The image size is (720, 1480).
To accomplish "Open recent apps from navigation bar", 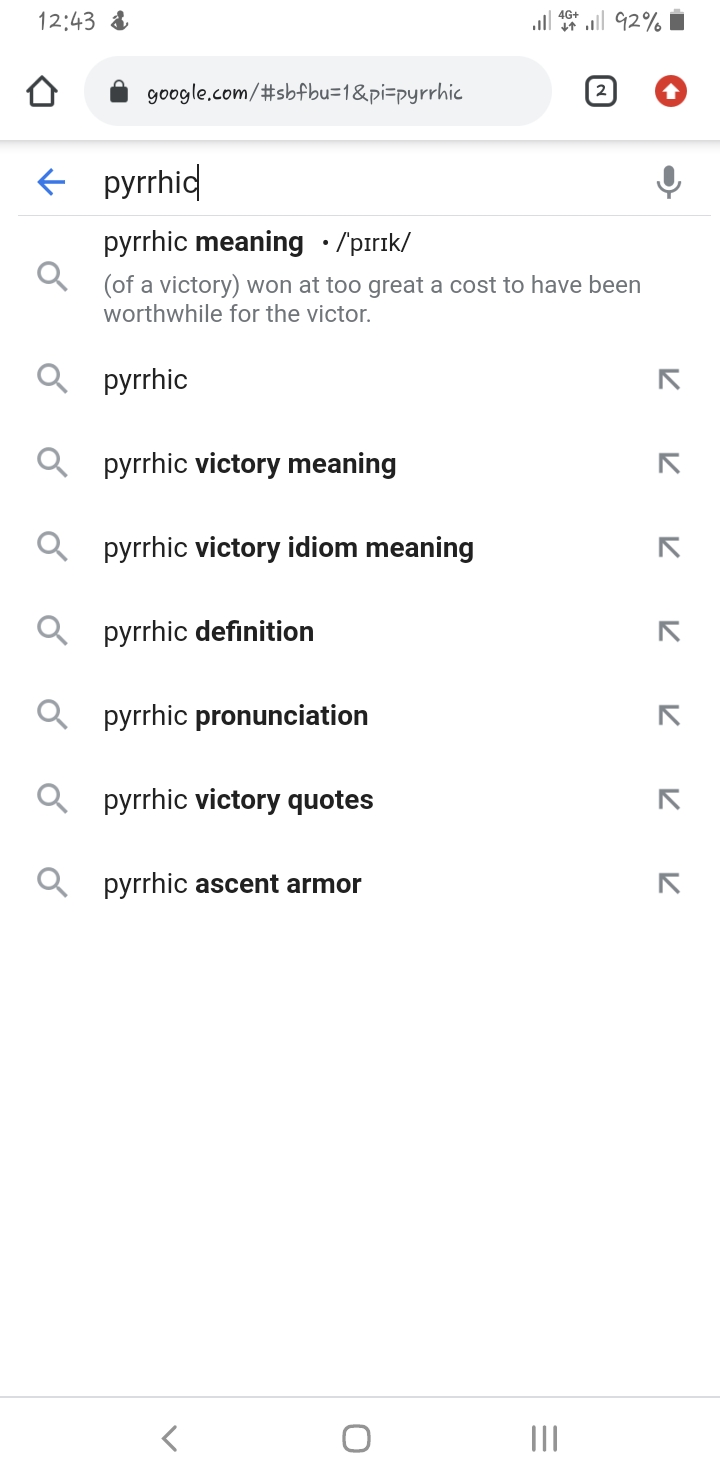I will (544, 1438).
